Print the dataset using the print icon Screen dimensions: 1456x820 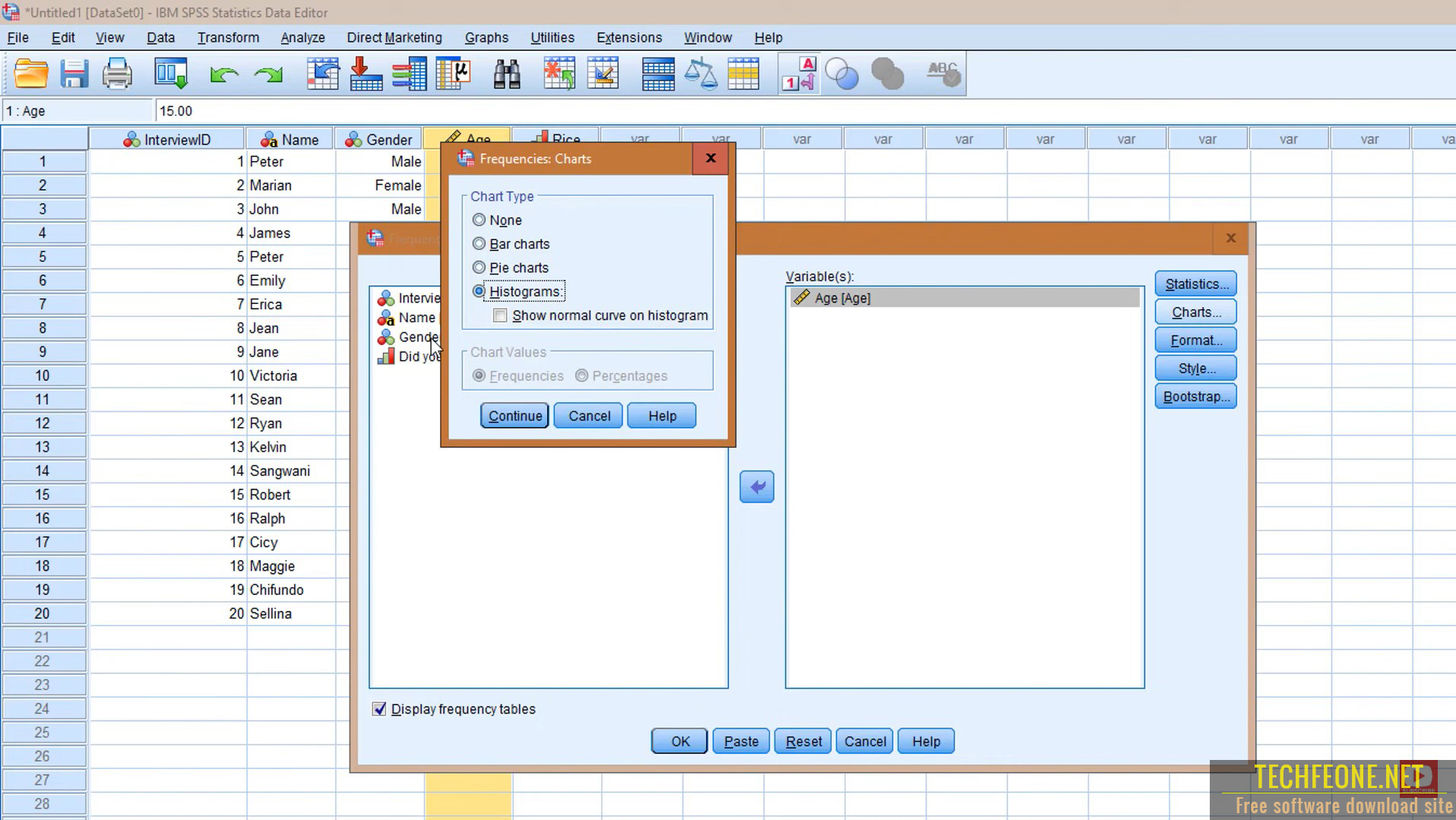117,74
